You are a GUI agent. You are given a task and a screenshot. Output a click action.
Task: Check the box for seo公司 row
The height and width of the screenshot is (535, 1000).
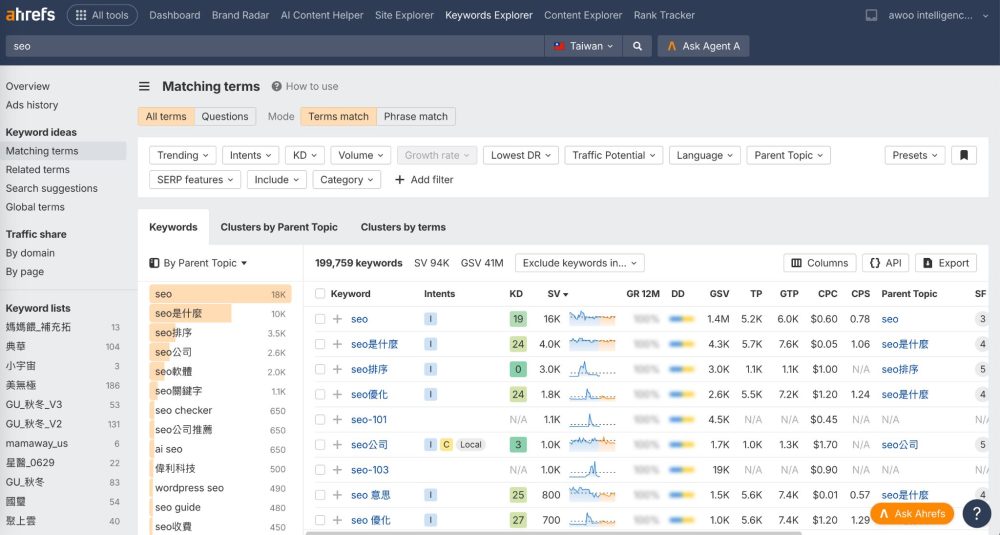320,444
